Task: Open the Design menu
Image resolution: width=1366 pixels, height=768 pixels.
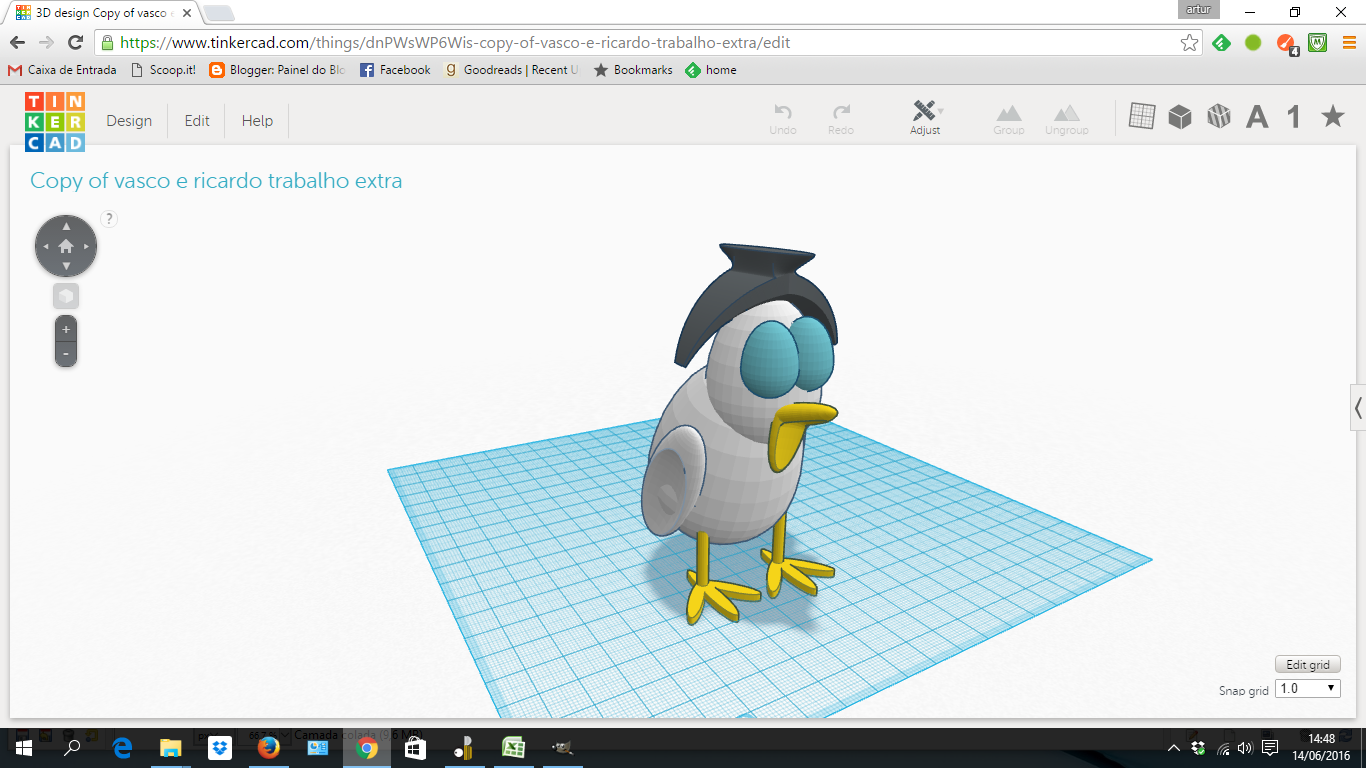Action: (129, 121)
